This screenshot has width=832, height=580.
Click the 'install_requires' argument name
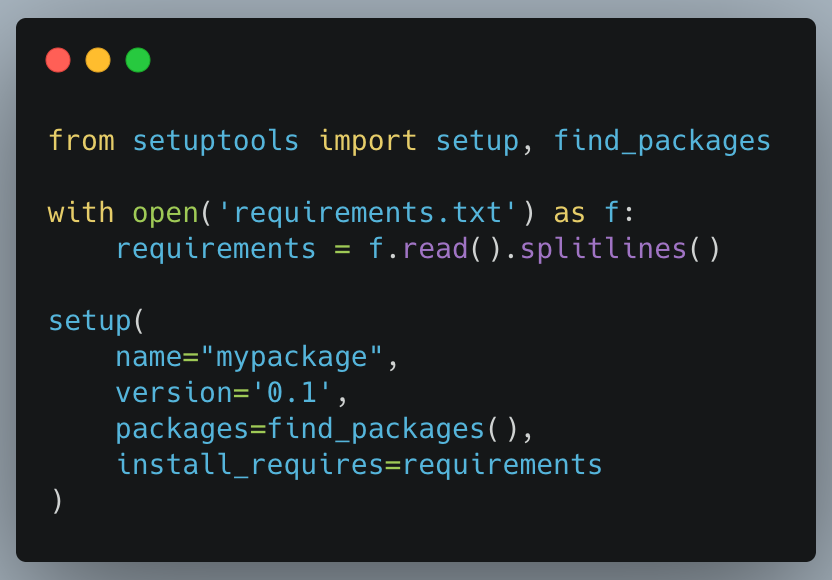point(249,465)
